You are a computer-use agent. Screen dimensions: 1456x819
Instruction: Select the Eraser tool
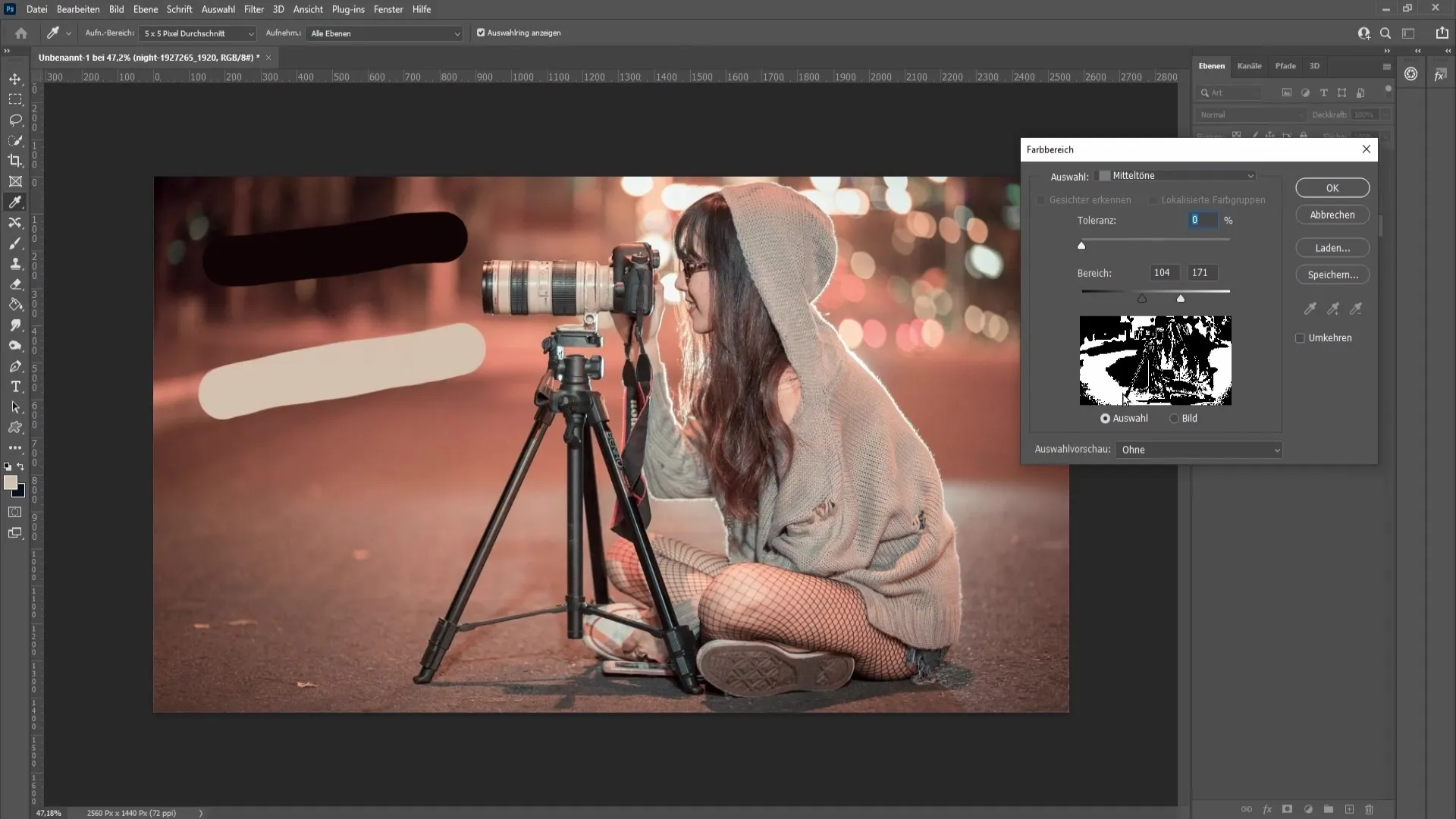tap(15, 284)
